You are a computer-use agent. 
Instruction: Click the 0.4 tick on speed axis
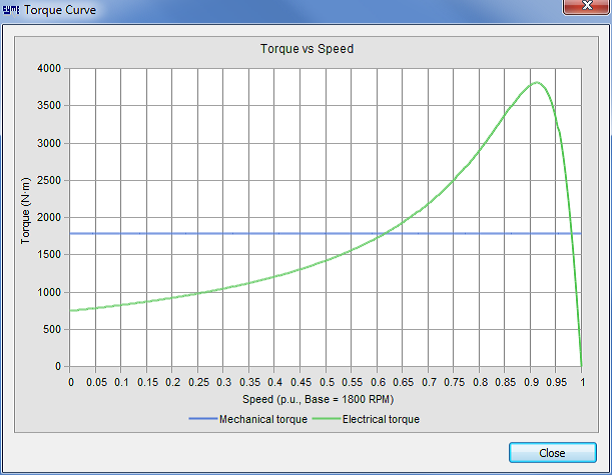point(275,382)
